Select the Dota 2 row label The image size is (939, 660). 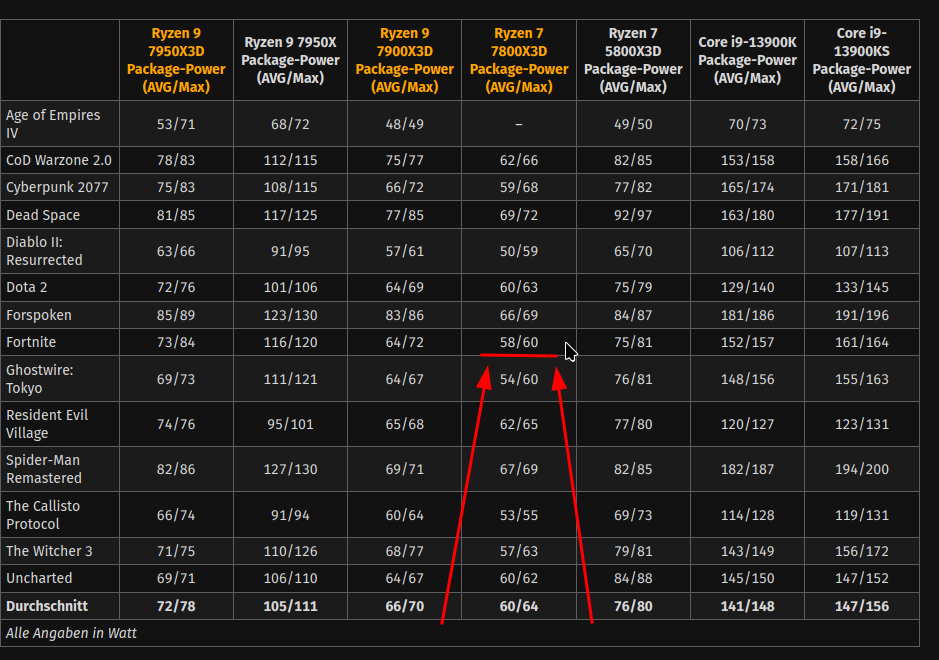26,287
